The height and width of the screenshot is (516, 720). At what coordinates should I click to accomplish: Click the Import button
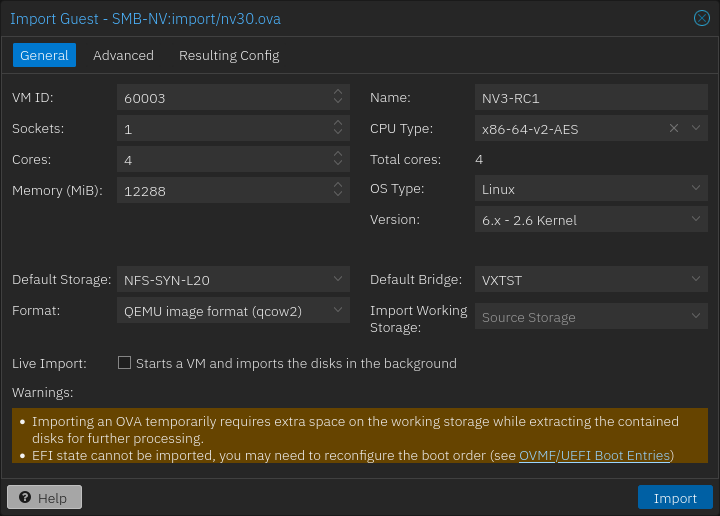click(675, 498)
